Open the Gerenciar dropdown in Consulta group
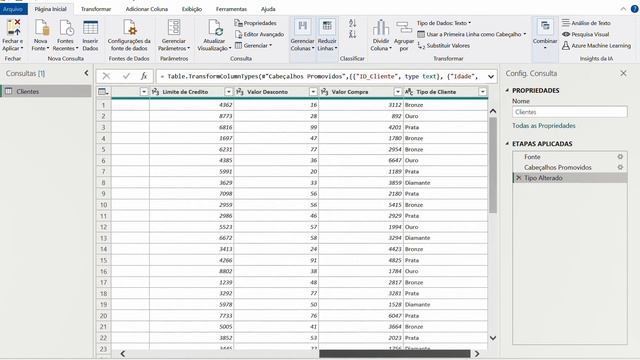Viewport: 640px width, 360px height. pyautogui.click(x=253, y=46)
